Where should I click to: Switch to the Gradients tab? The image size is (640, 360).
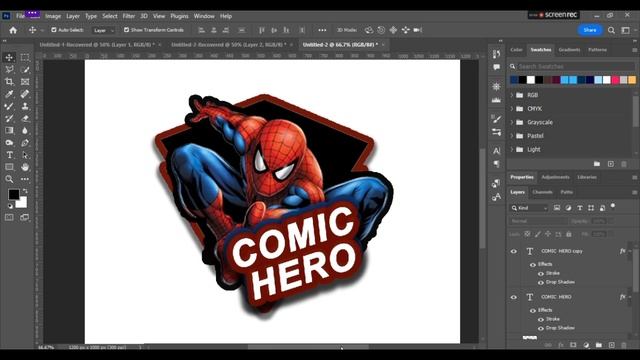[x=569, y=50]
